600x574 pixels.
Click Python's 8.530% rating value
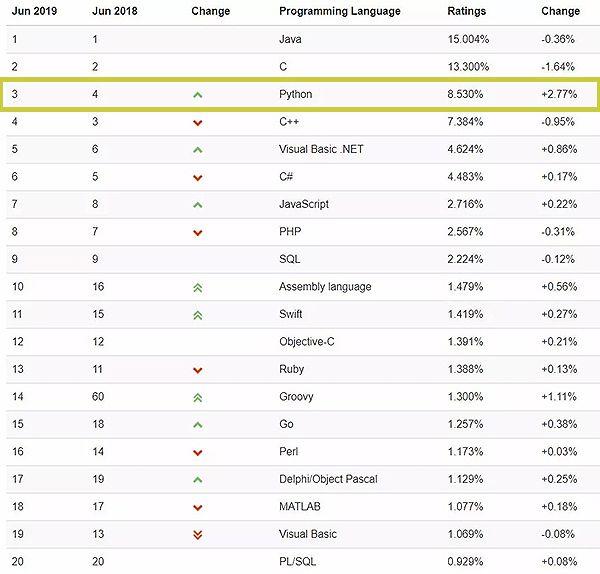coord(465,94)
